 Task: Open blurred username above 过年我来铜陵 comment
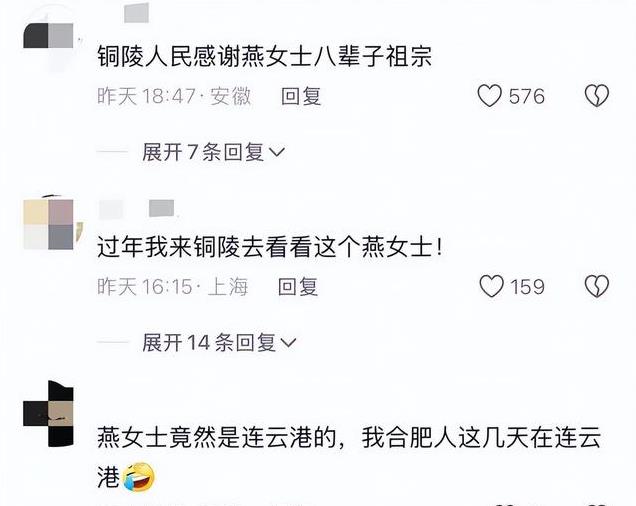click(137, 209)
